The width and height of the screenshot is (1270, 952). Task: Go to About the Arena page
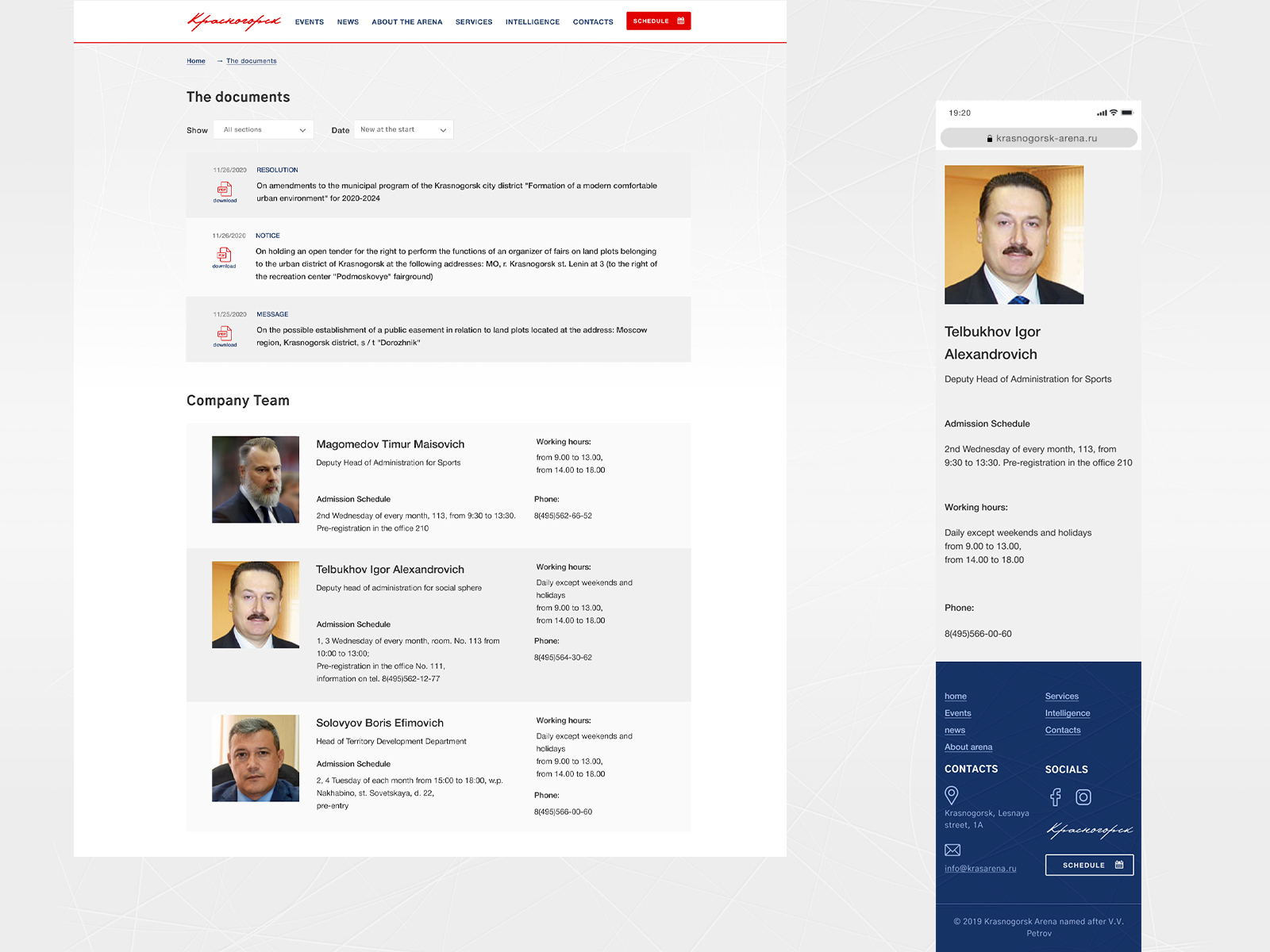pyautogui.click(x=407, y=22)
